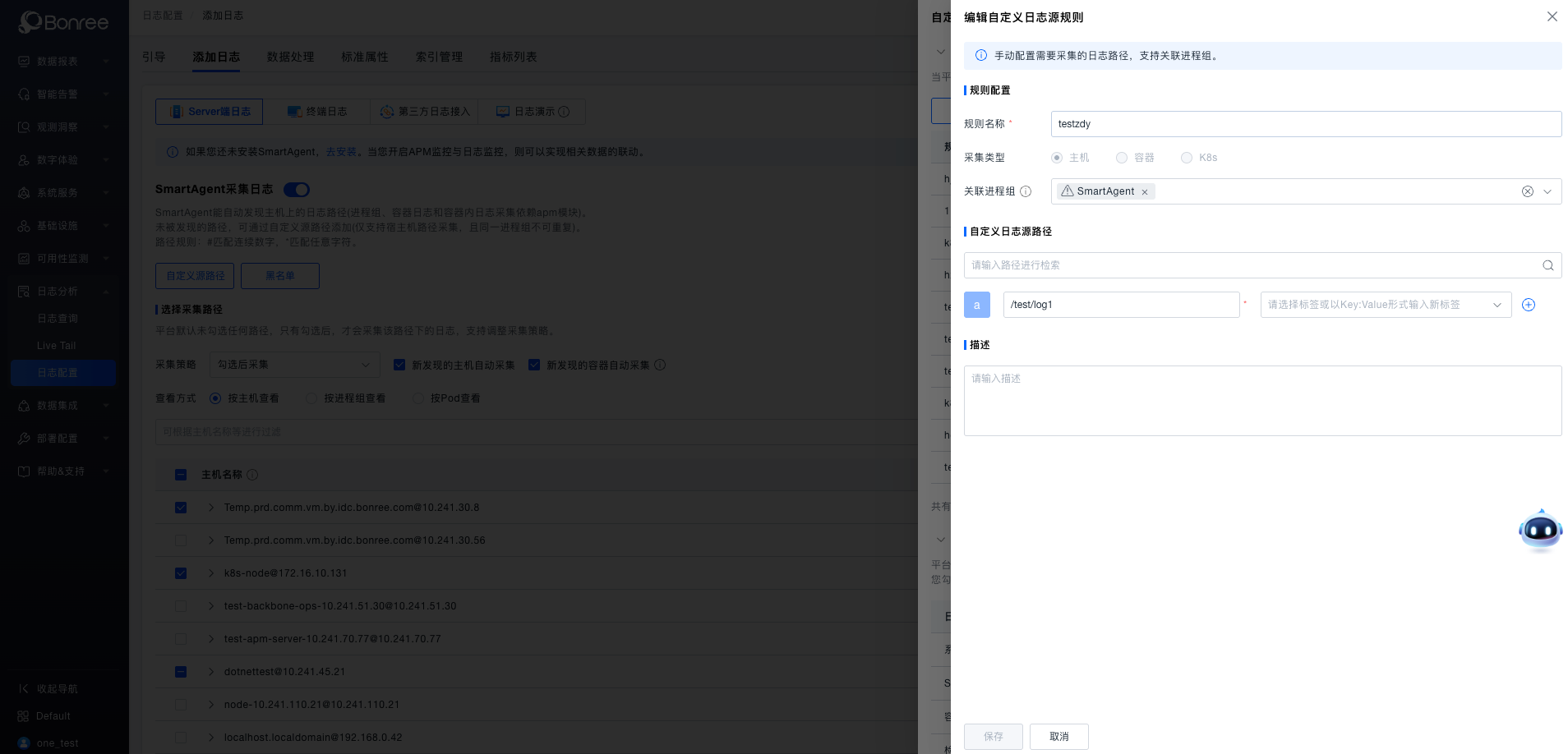Screen dimensions: 1568x754
Task: Disable the SmartAgent采集日志 switch
Action: [x=297, y=189]
